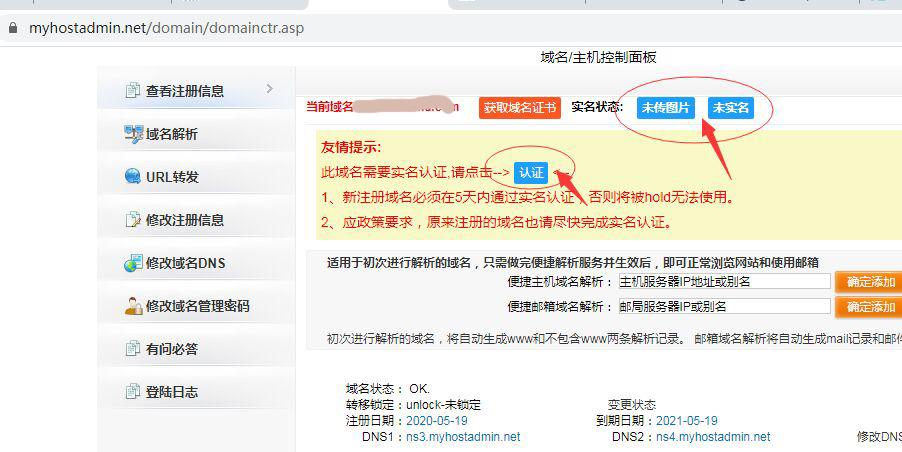Expand the 查看注册信息 chevron arrow

(x=270, y=89)
